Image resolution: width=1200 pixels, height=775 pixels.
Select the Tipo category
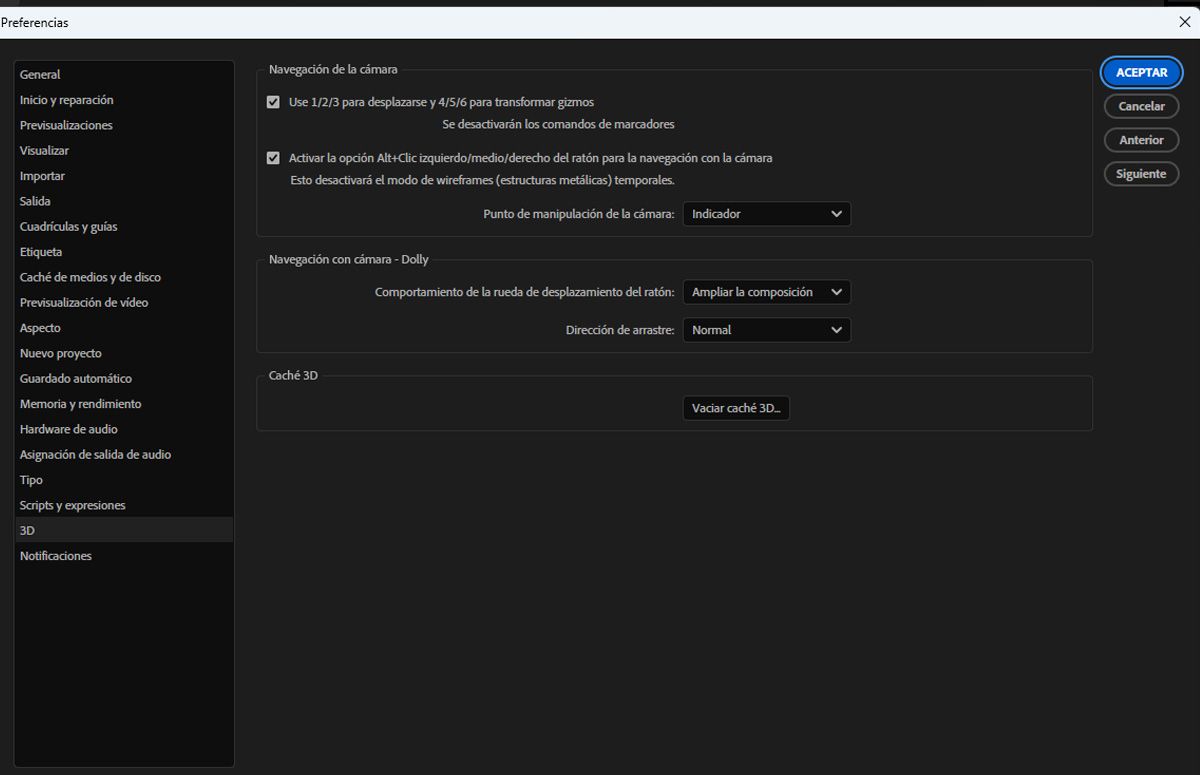coord(124,480)
